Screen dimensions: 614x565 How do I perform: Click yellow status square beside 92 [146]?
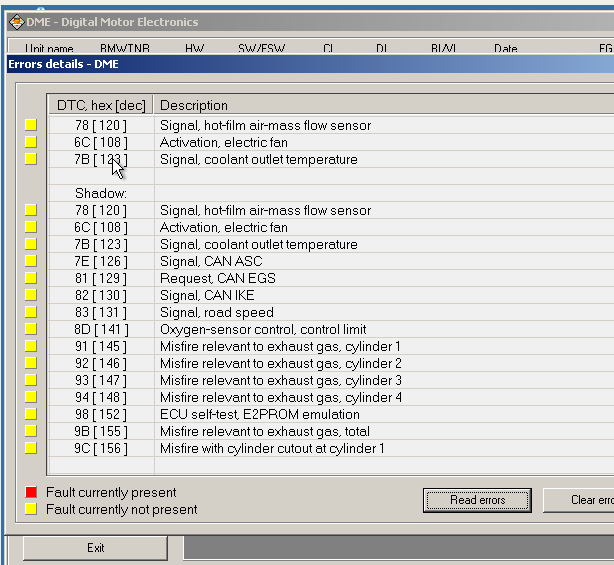tap(31, 363)
